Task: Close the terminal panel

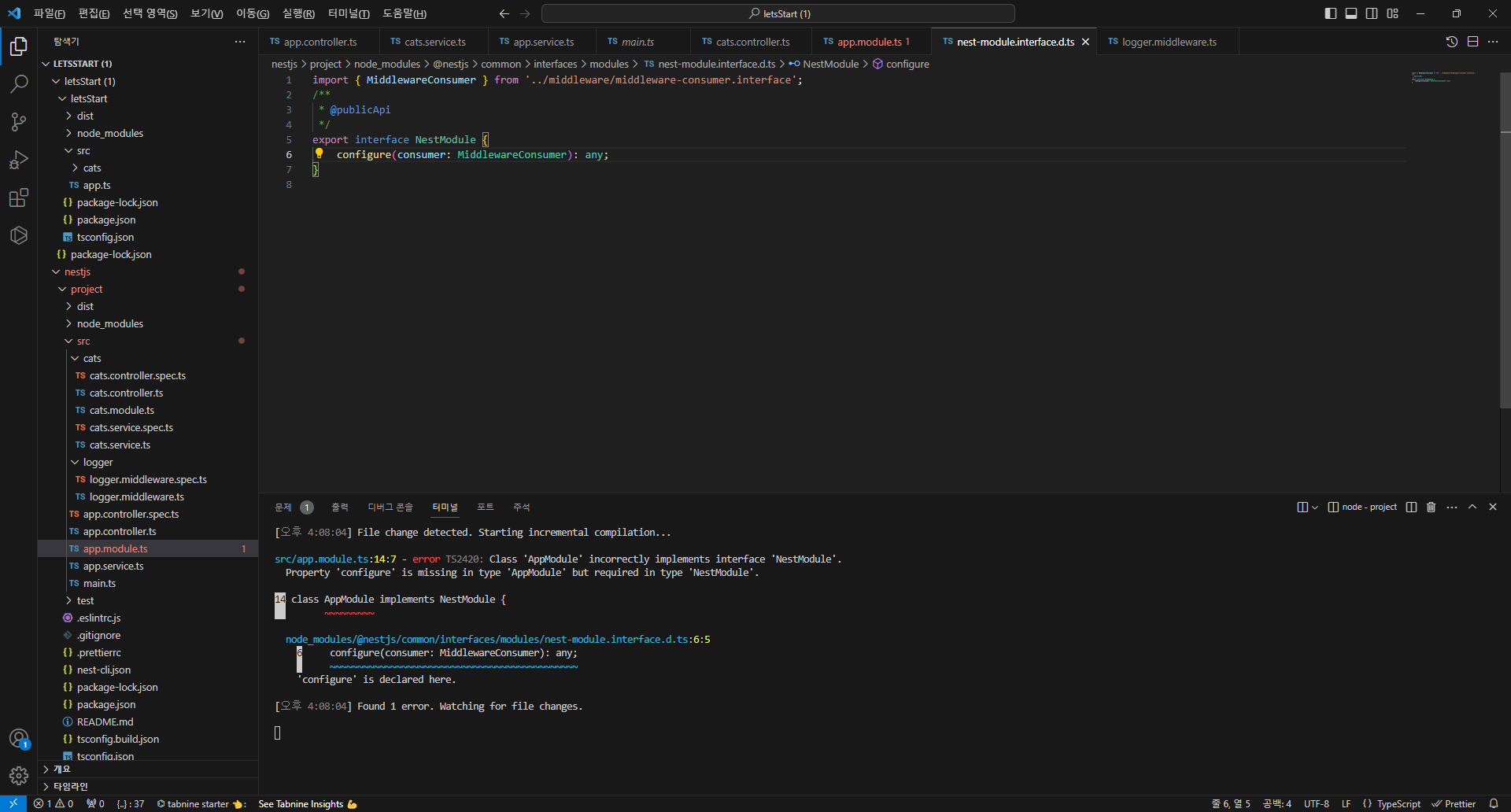Action: pyautogui.click(x=1493, y=507)
